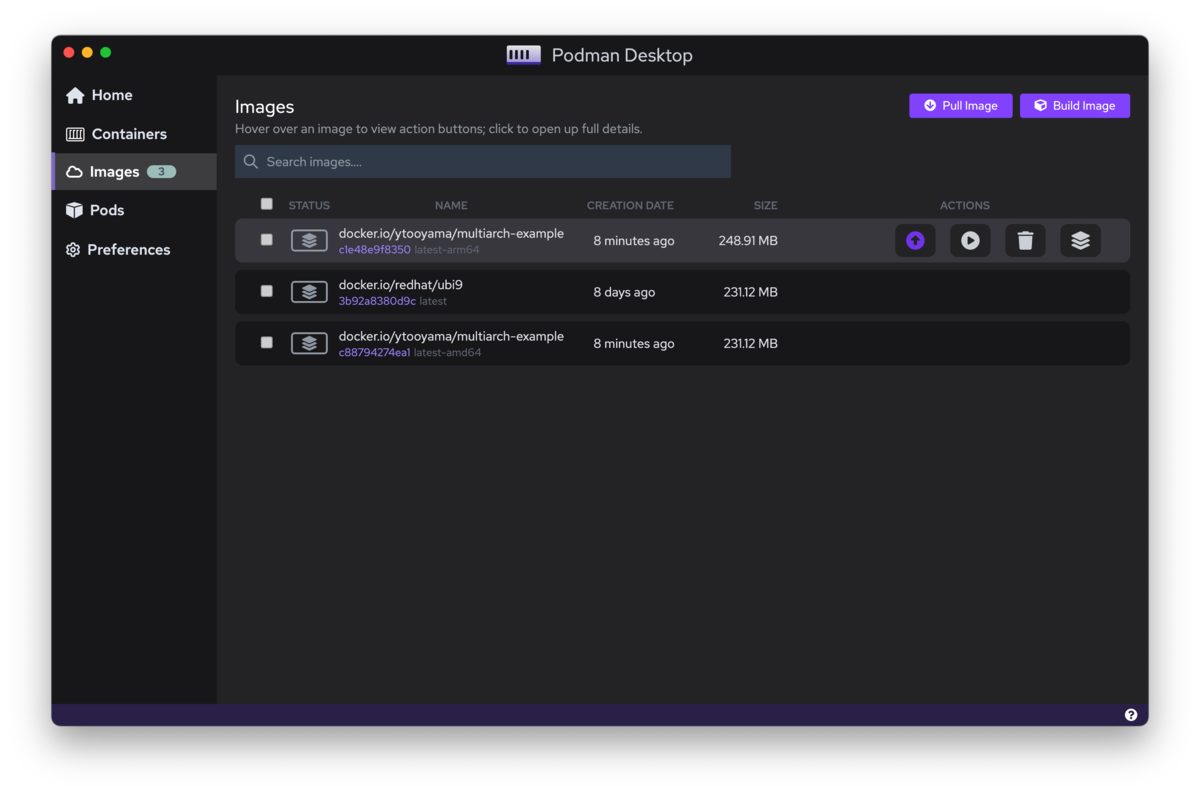Click the STATUS column header
1200x794 pixels.
309,205
